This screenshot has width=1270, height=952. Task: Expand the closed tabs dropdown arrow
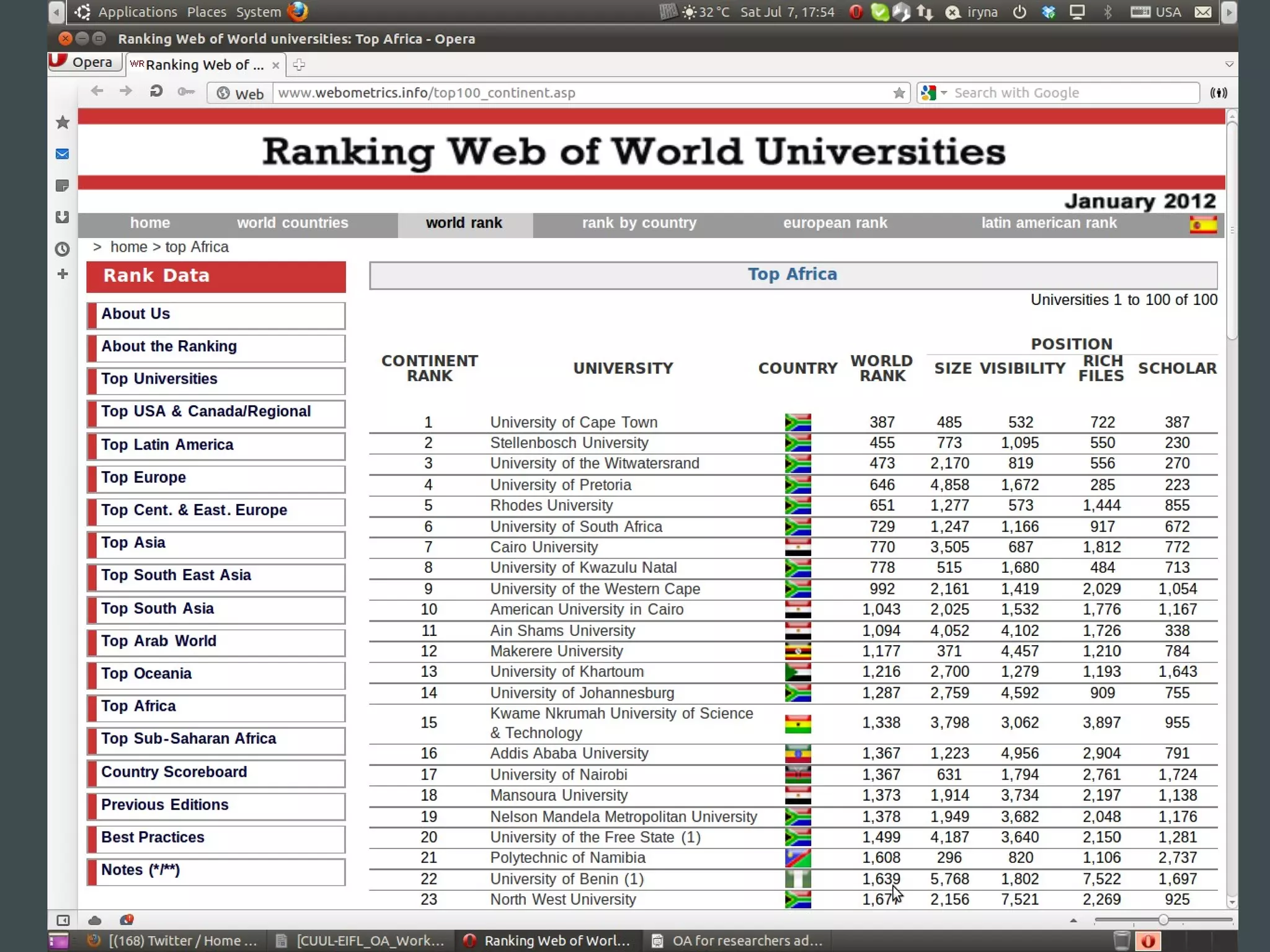point(1228,64)
